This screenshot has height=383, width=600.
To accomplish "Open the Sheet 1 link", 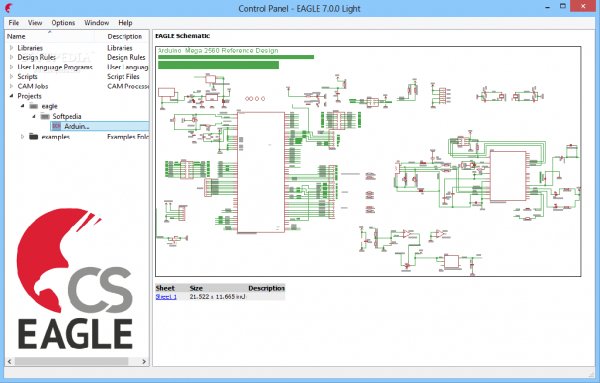I will 166,297.
